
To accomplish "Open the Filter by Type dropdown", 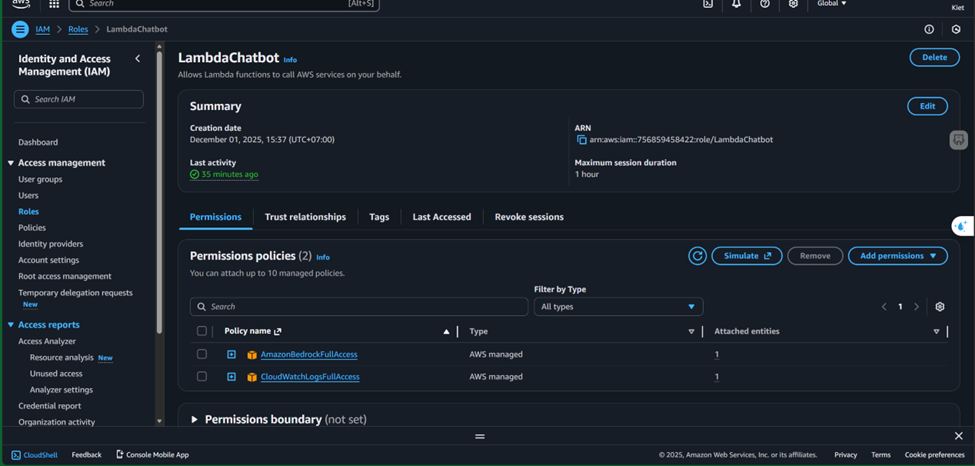I will pyautogui.click(x=618, y=307).
